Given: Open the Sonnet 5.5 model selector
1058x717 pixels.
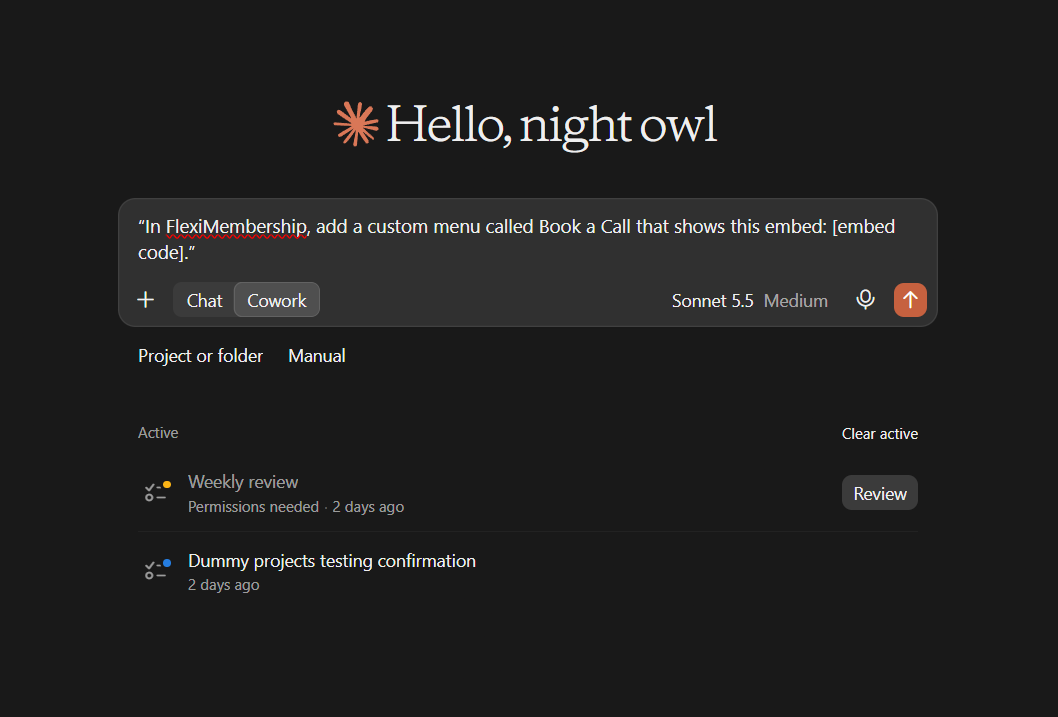Looking at the screenshot, I should (x=713, y=301).
